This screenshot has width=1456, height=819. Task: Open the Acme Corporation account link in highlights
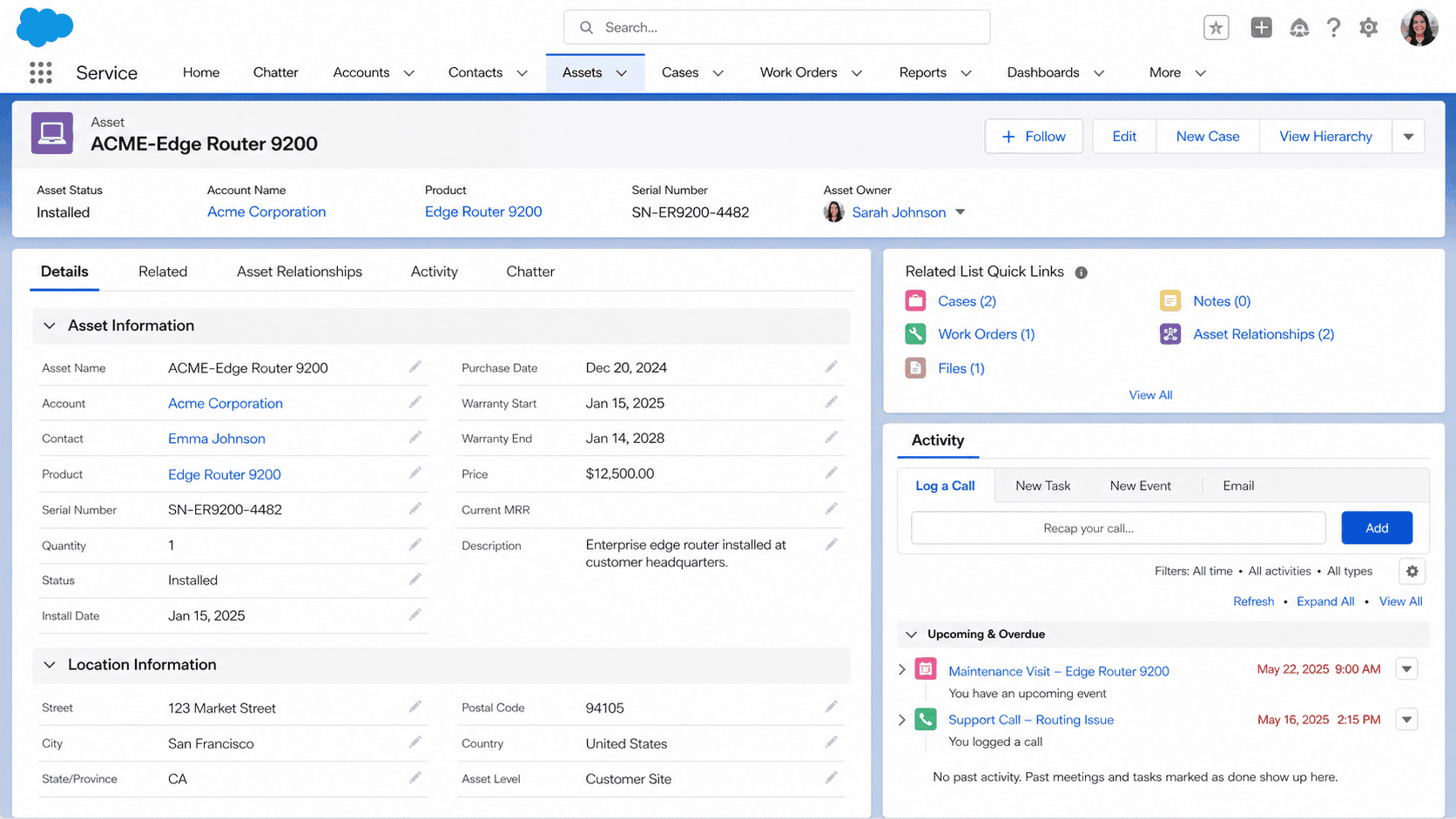266,211
